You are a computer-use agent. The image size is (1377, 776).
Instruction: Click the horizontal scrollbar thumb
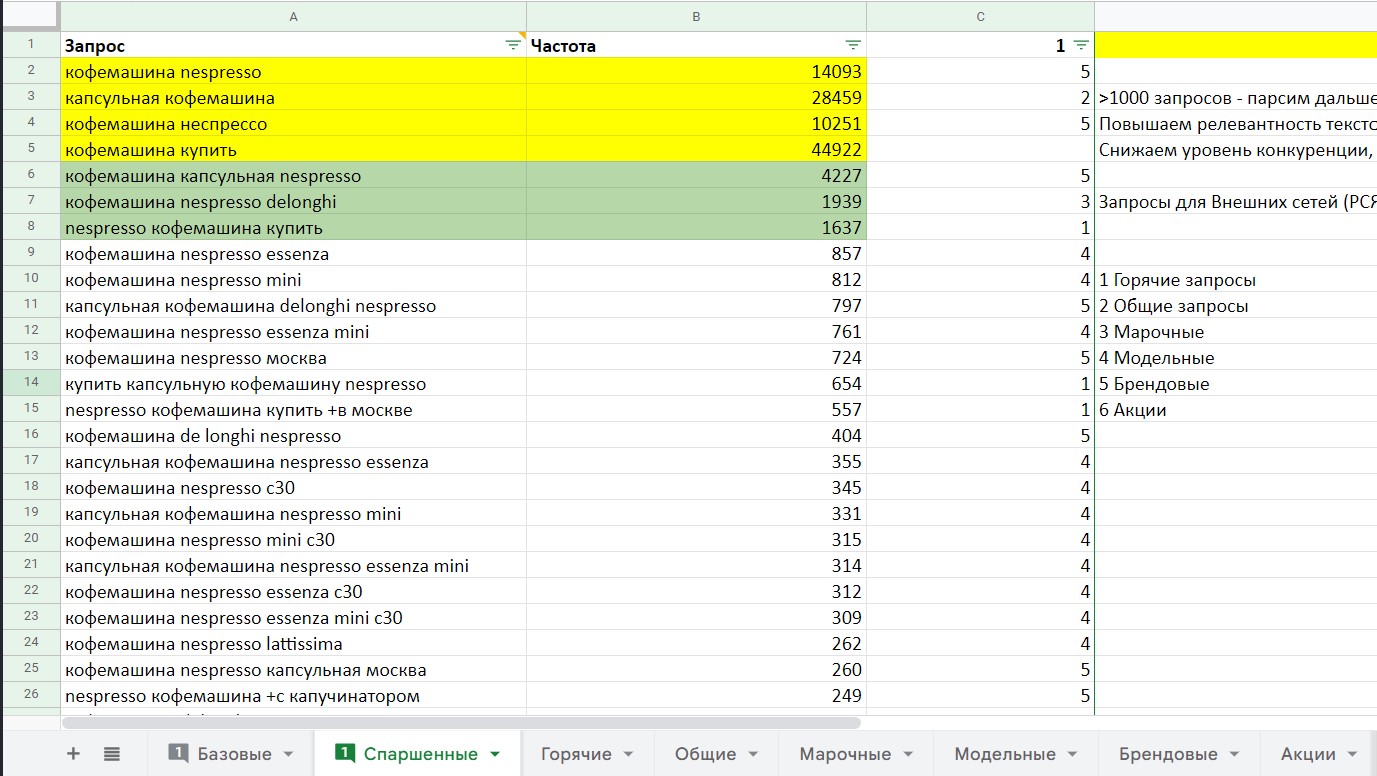(x=461, y=722)
